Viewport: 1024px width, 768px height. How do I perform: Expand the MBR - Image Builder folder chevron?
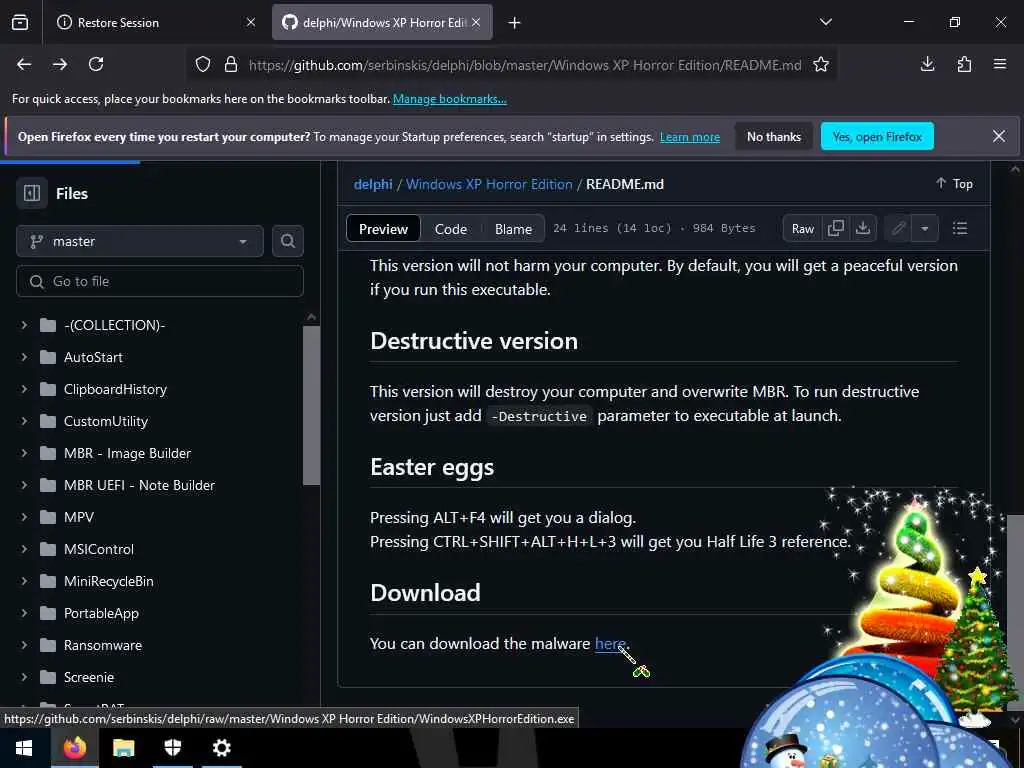(24, 453)
